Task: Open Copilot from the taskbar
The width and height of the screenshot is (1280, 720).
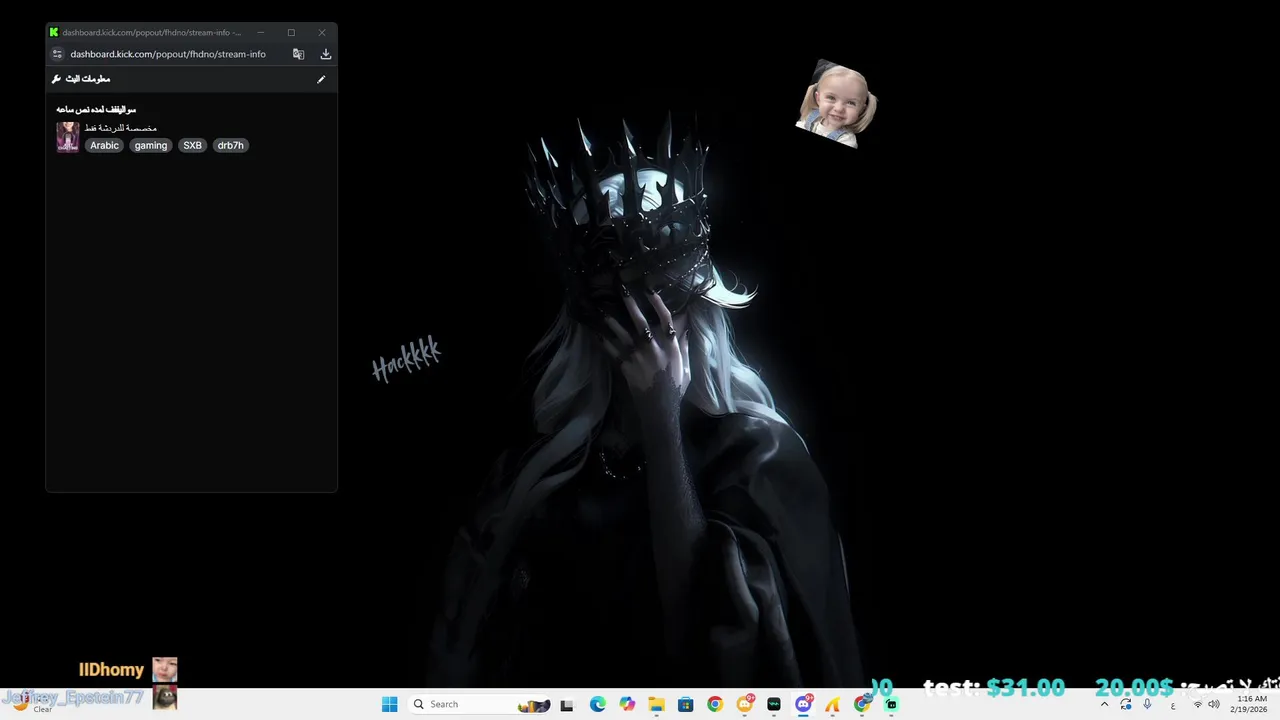Action: click(627, 704)
